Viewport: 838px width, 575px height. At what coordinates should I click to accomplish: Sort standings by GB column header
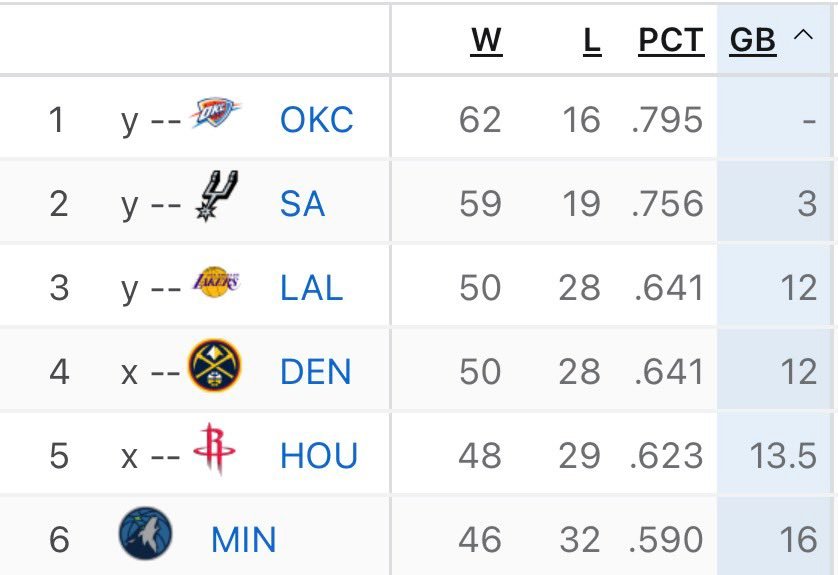tap(753, 40)
